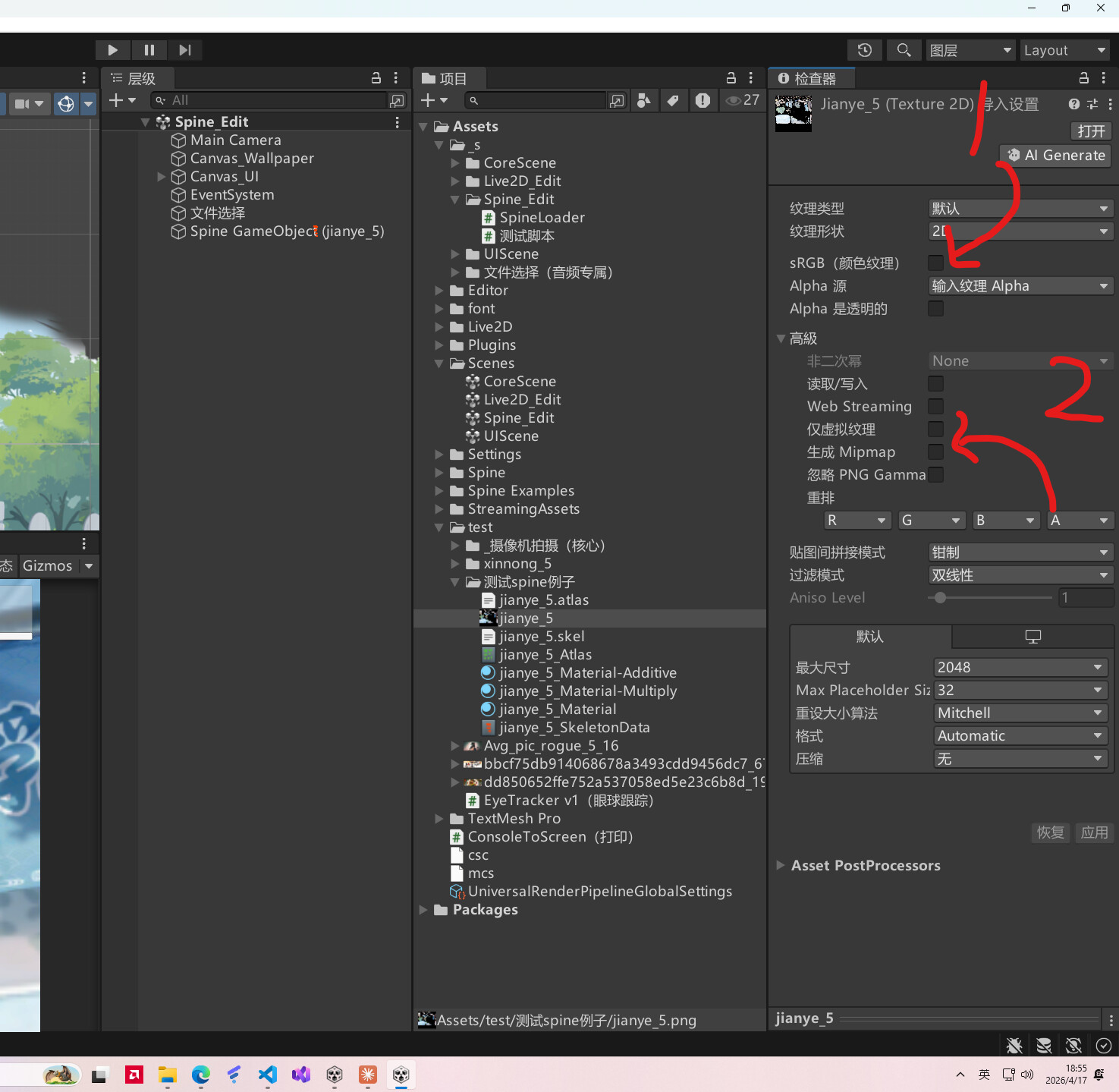
Task: Expand the Spine Examples folder
Action: point(439,491)
